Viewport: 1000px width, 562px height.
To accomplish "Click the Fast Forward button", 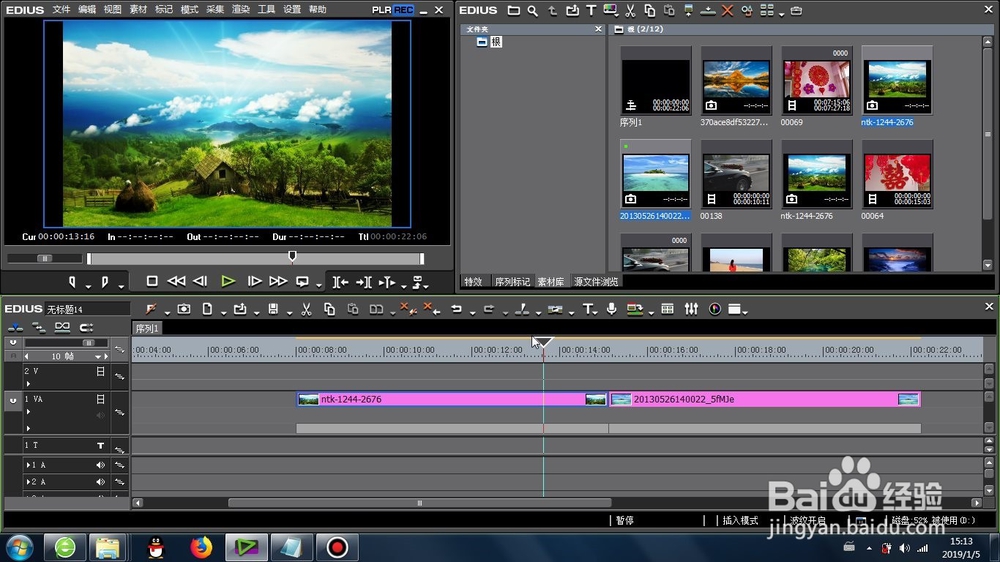I will (x=278, y=281).
